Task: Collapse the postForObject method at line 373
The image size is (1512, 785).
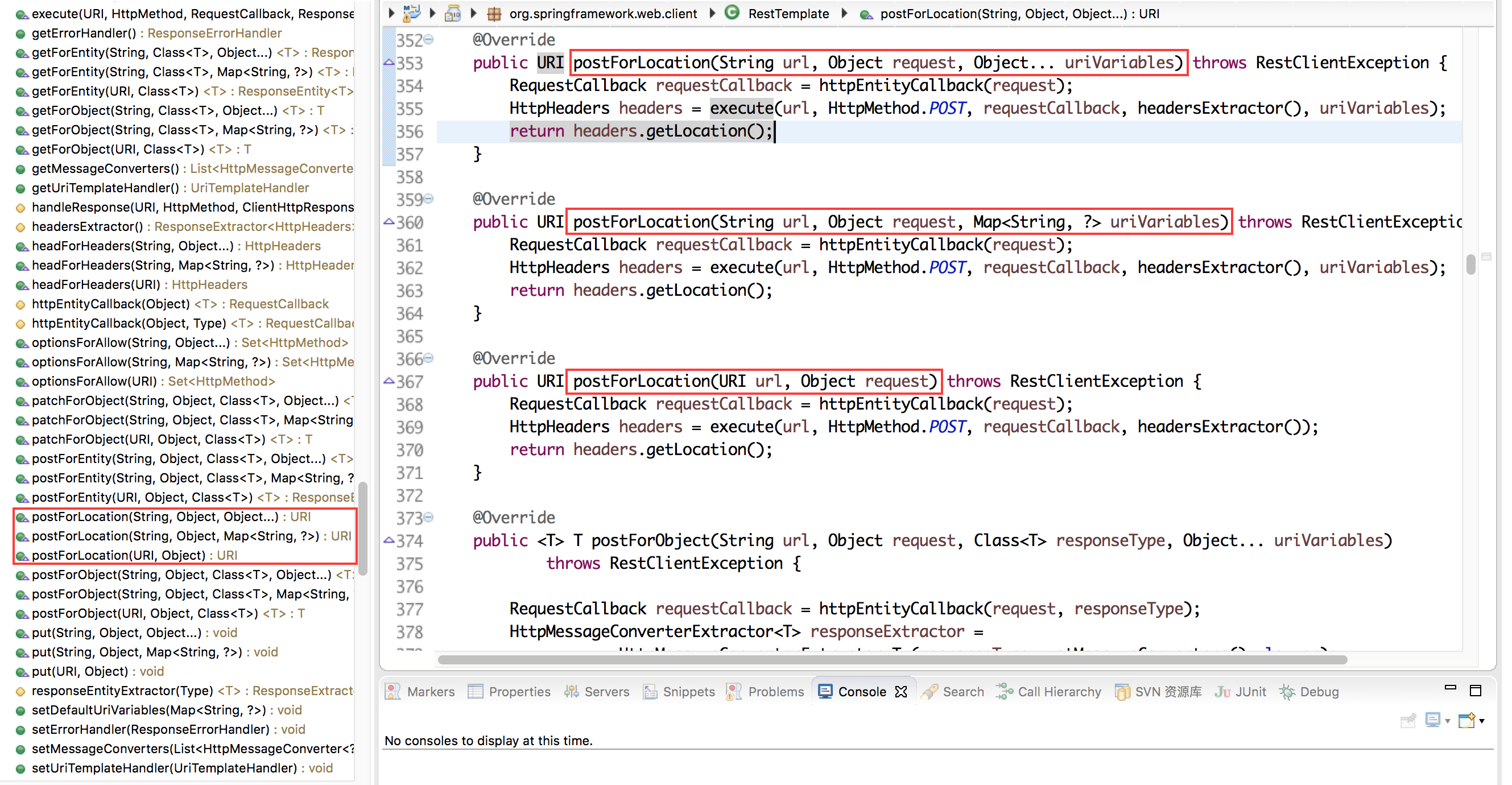Action: pyautogui.click(x=429, y=517)
